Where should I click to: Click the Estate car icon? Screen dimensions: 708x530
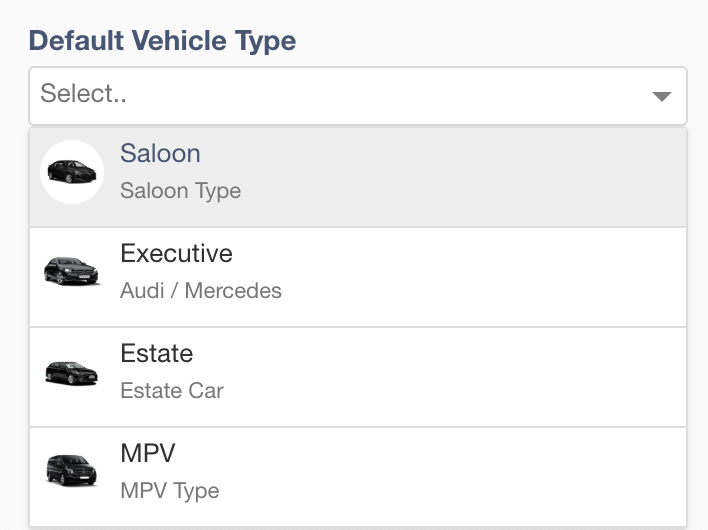pyautogui.click(x=71, y=373)
